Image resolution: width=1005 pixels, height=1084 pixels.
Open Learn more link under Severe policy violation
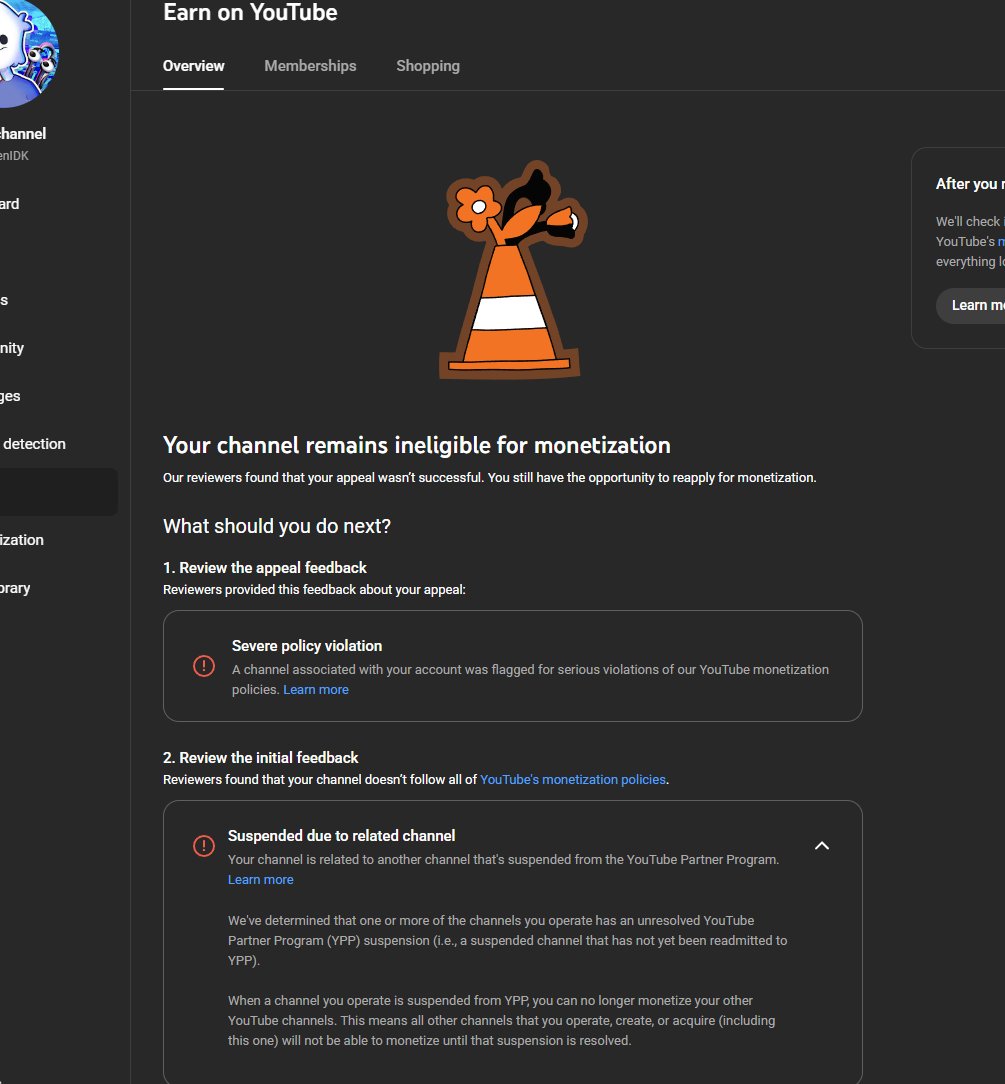pyautogui.click(x=316, y=689)
